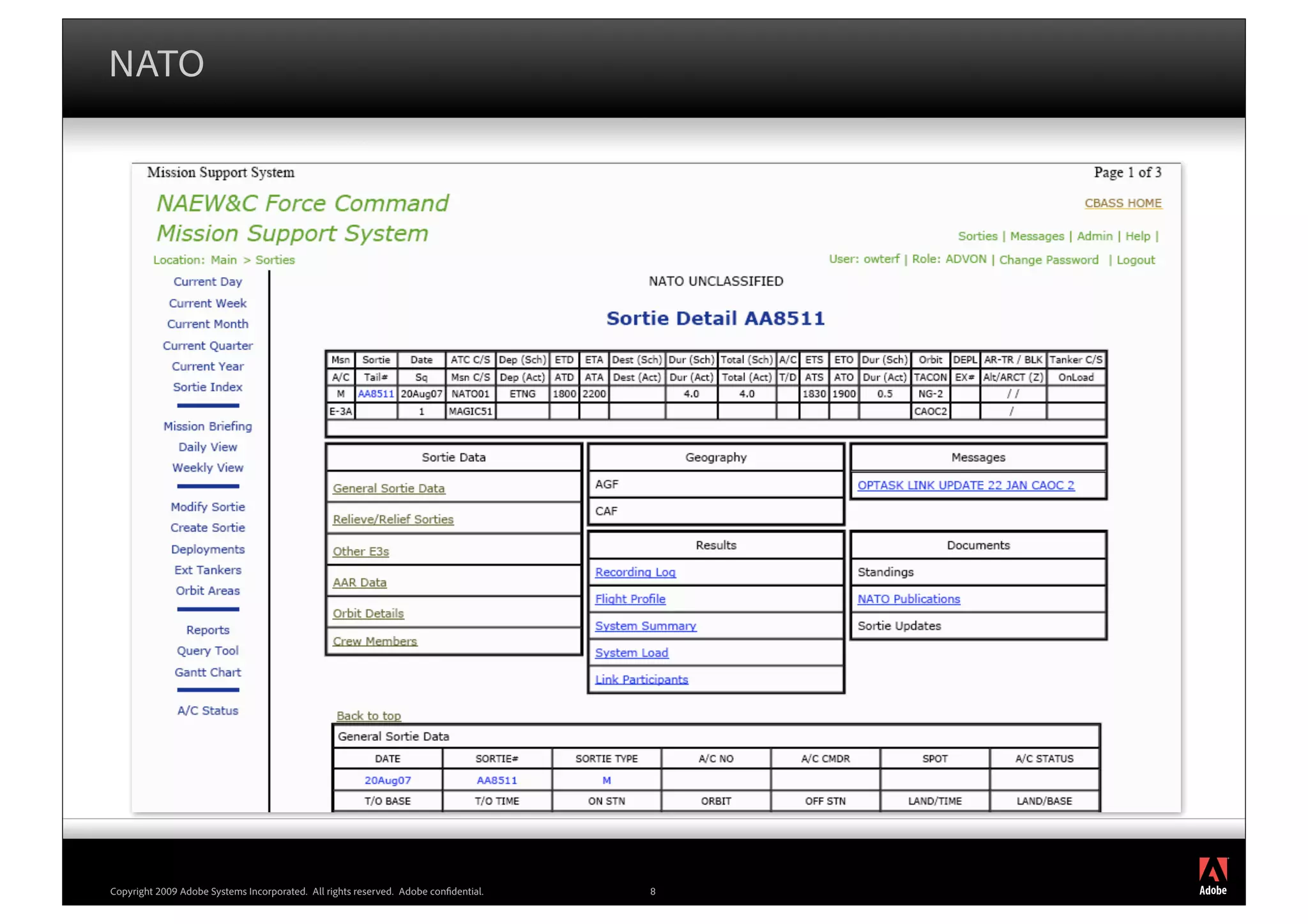The width and height of the screenshot is (1308, 924).
Task: Open Mission Briefing in sidebar
Action: pos(208,426)
